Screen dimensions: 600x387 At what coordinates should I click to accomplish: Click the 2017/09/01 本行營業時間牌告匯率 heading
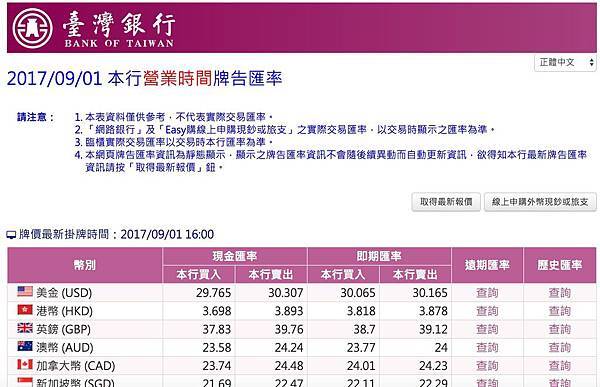145,78
